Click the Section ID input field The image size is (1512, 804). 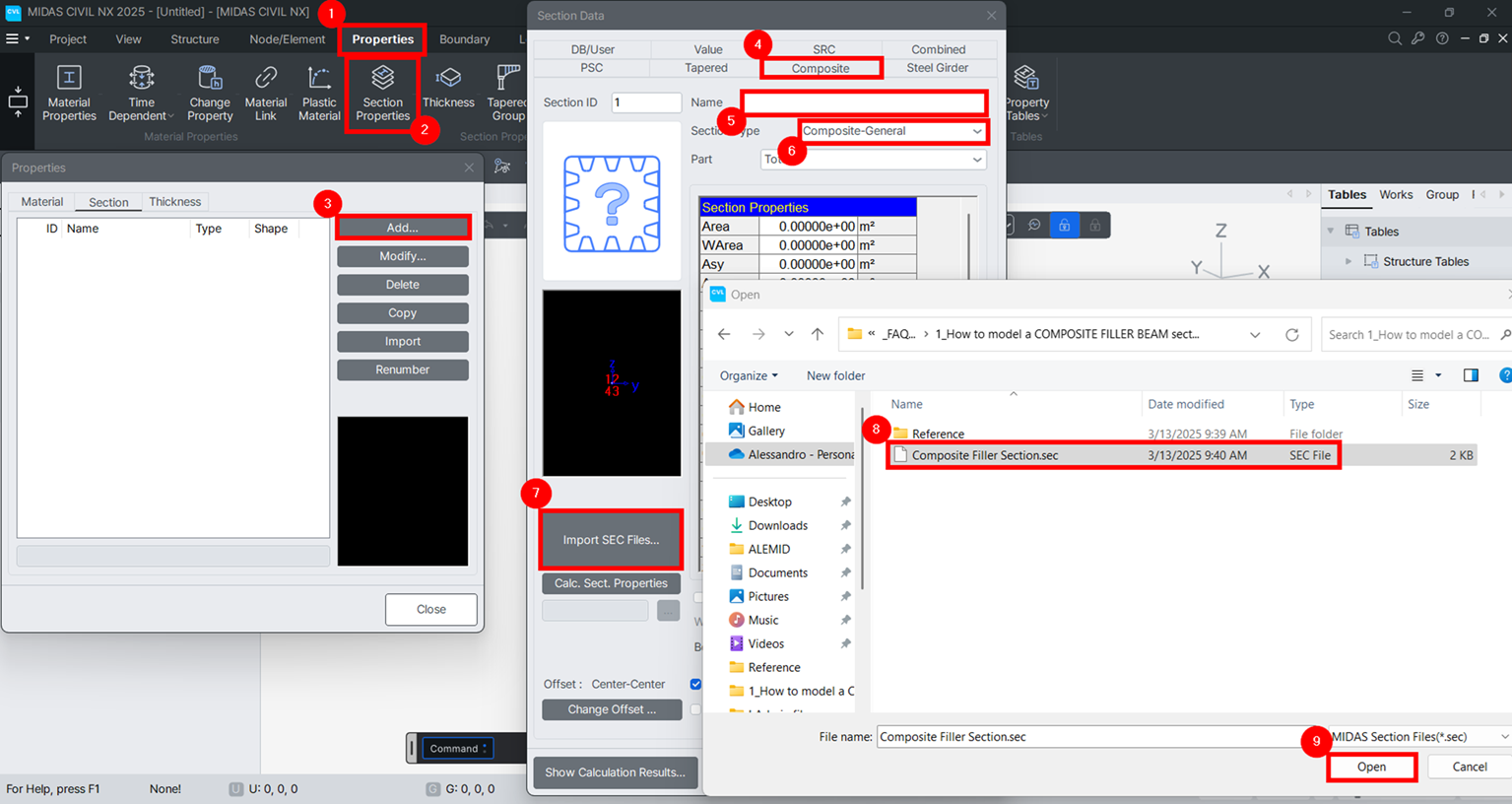[646, 102]
